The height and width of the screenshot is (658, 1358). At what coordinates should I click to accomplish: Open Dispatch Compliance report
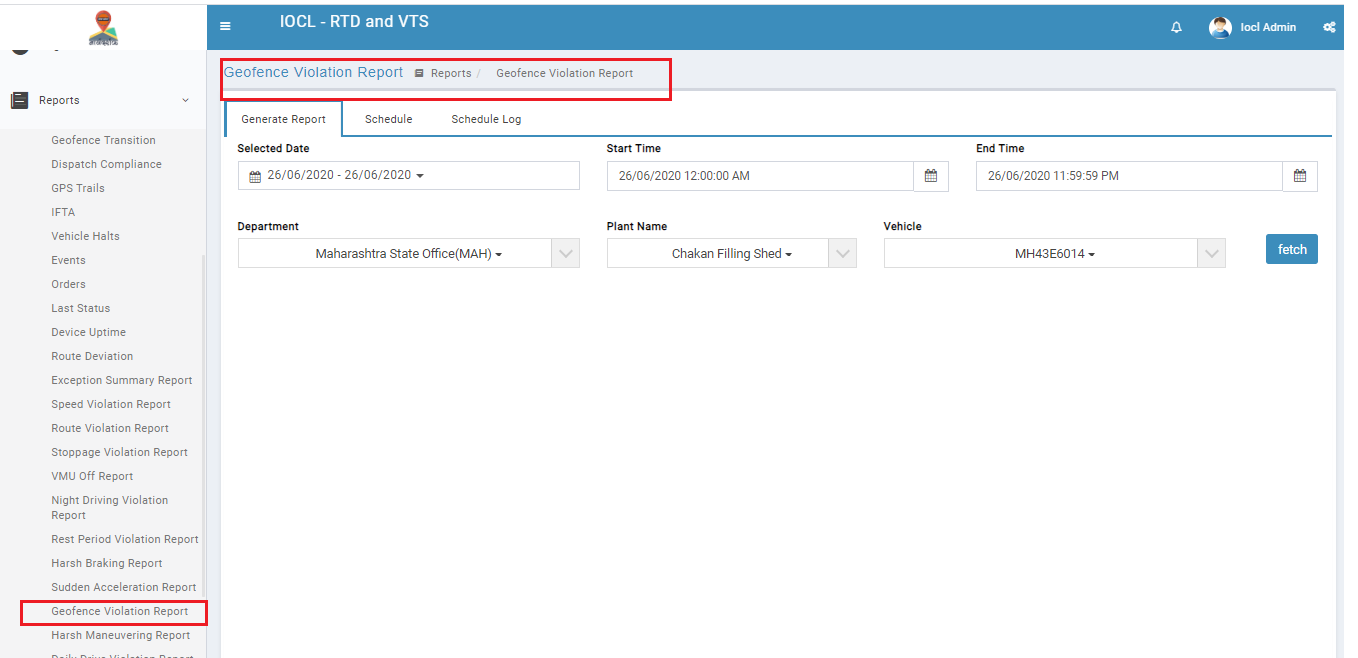[x=106, y=164]
